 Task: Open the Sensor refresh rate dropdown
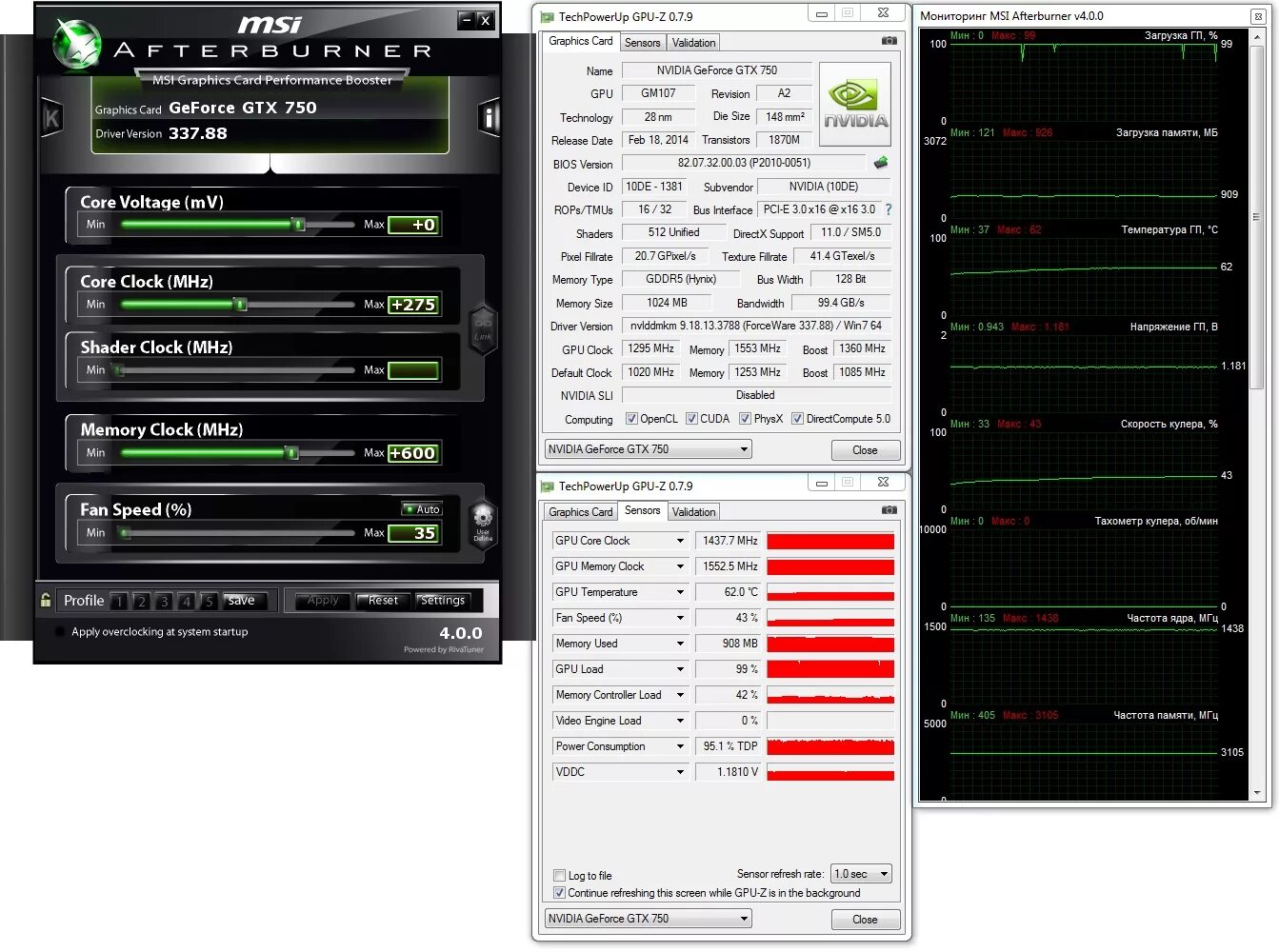click(861, 874)
